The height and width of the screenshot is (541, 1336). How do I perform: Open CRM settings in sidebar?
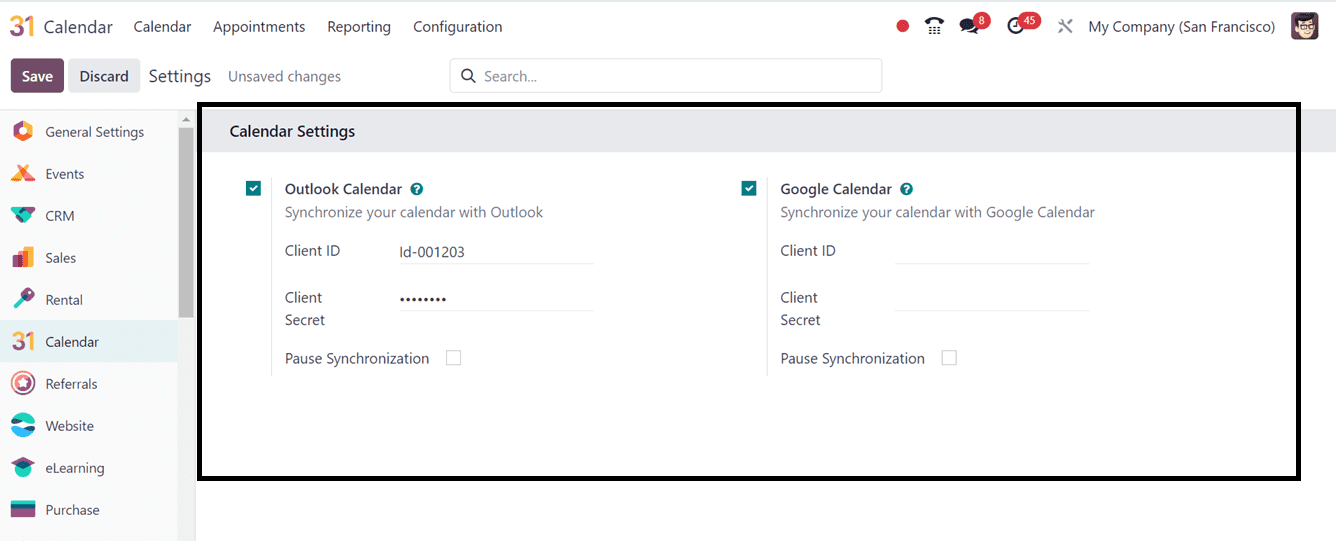point(60,216)
